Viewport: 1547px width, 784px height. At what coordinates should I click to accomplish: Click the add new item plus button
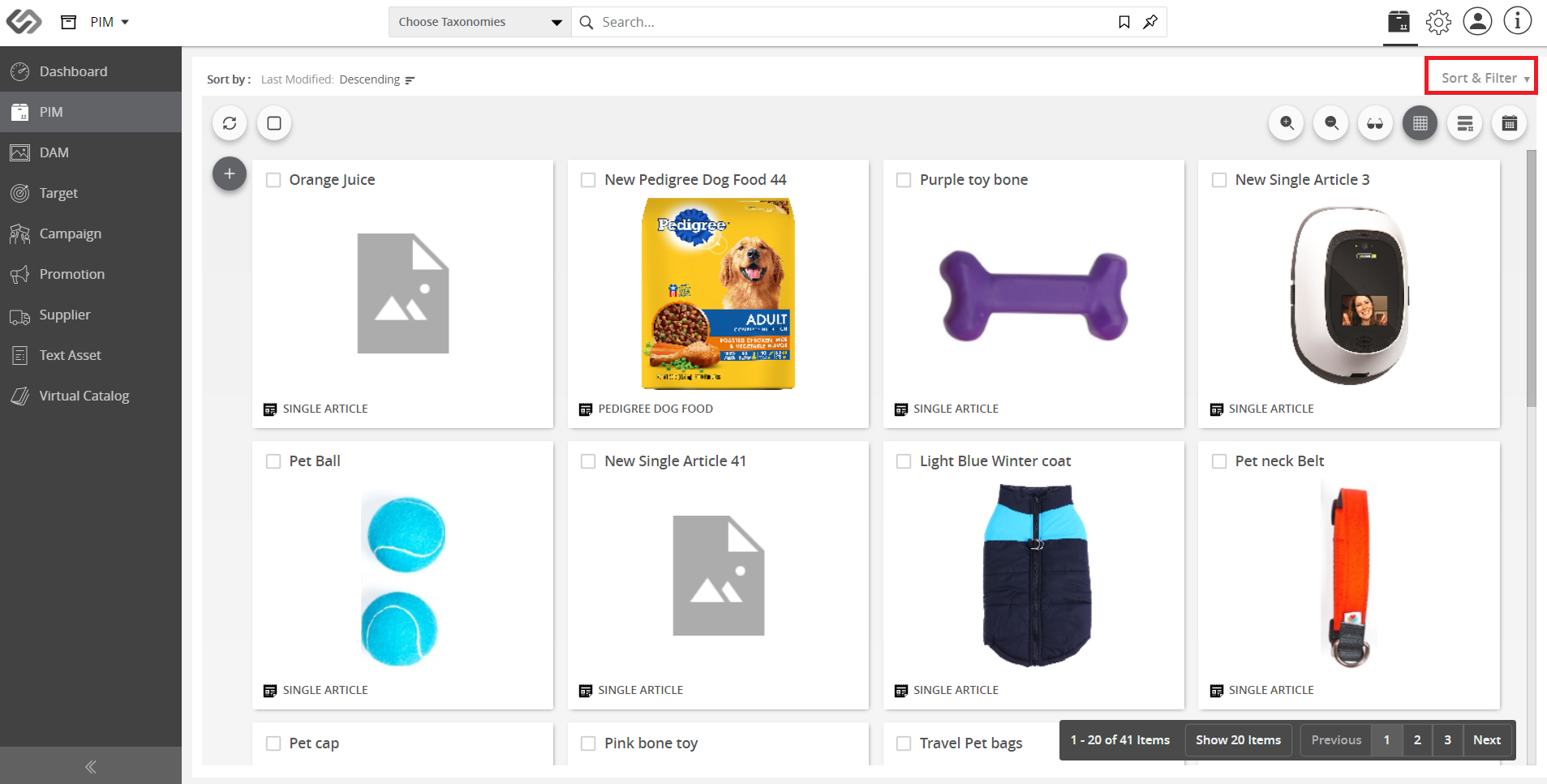coord(230,174)
